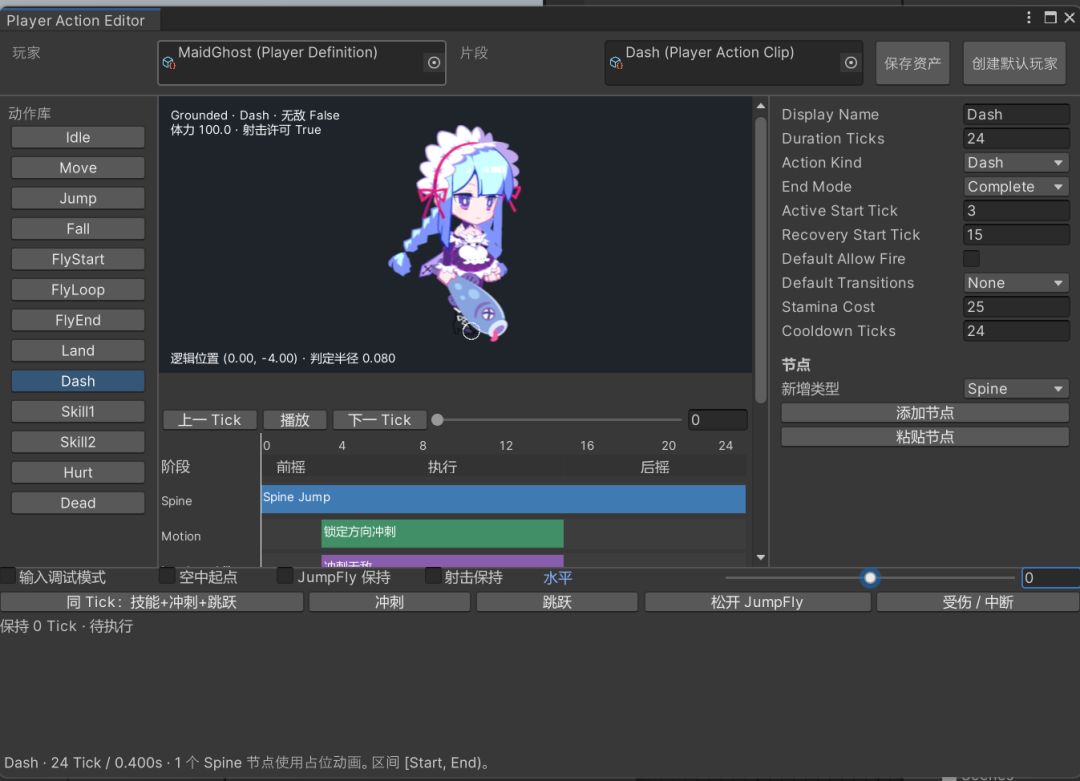Click the 保存资产 button

(x=912, y=63)
